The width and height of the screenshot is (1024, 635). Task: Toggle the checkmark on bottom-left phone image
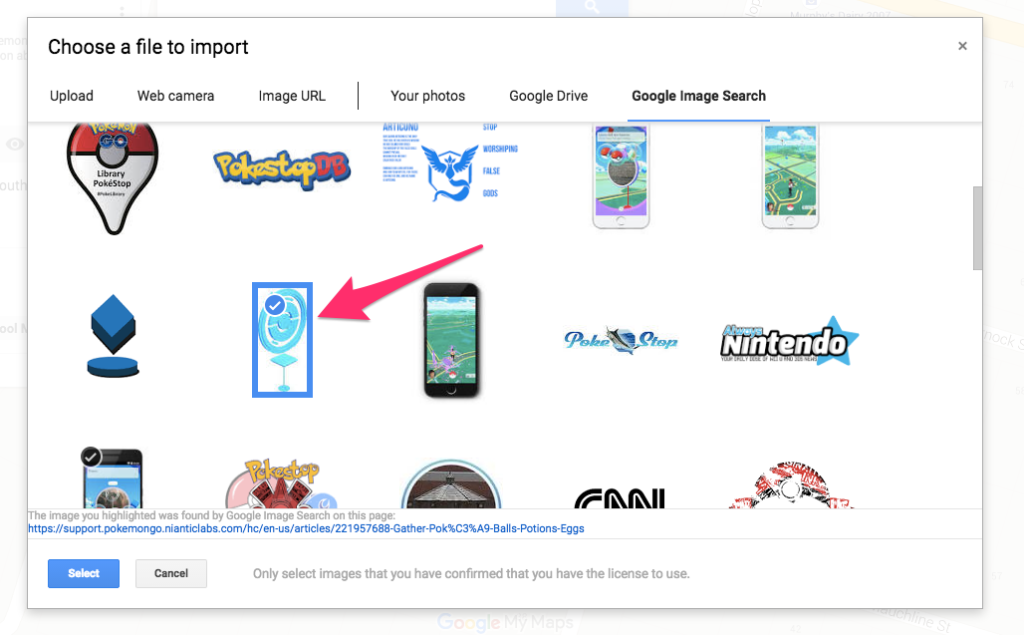[x=91, y=457]
